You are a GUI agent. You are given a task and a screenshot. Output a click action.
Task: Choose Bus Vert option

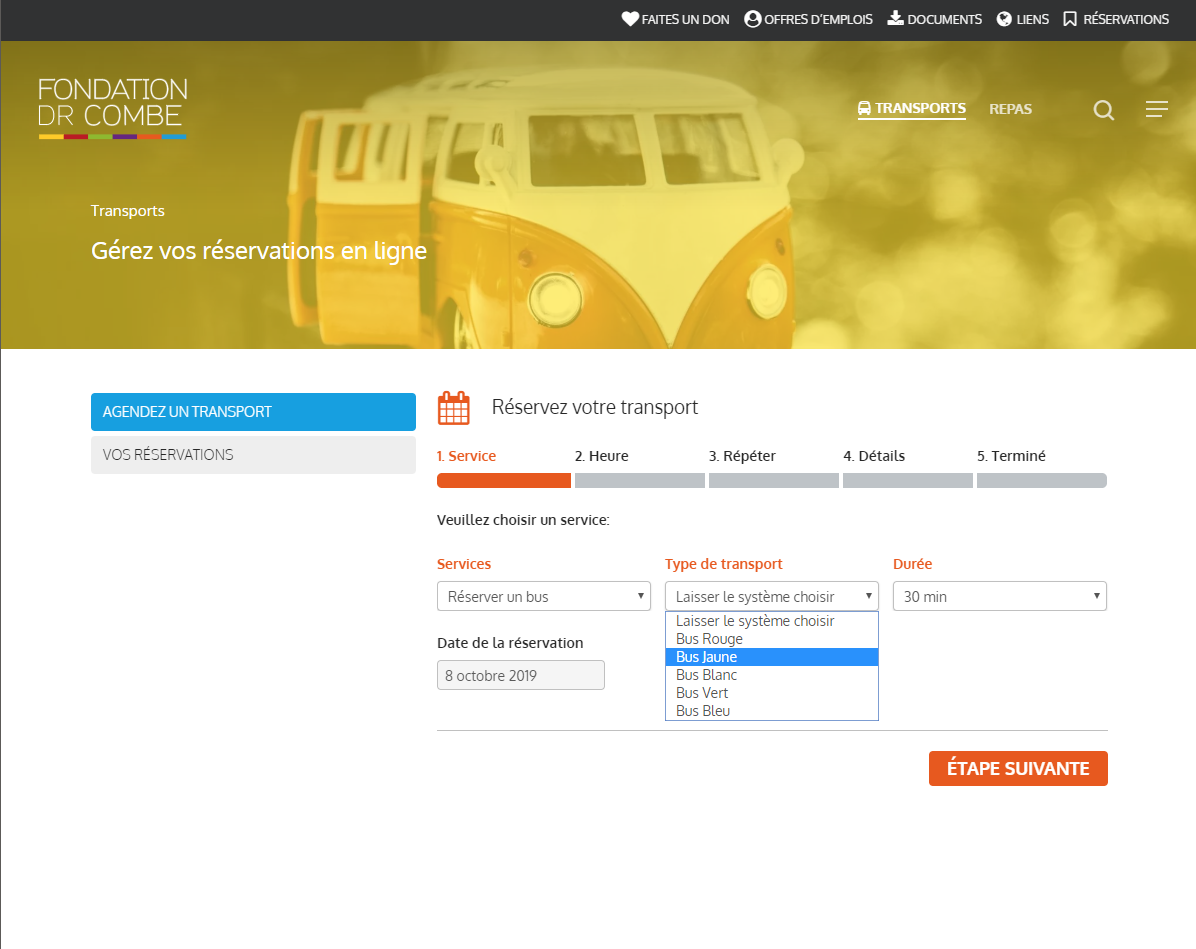tap(772, 693)
